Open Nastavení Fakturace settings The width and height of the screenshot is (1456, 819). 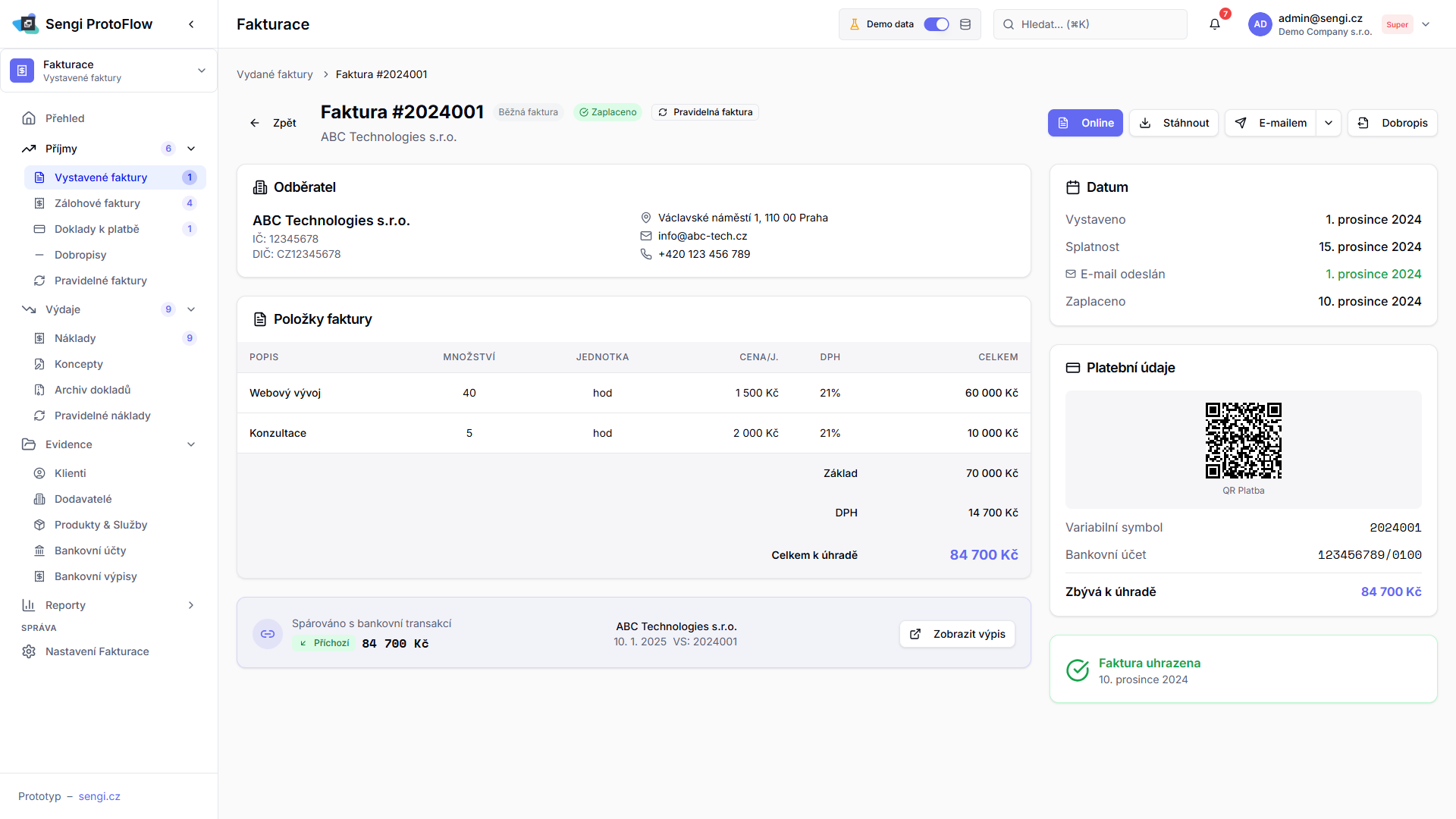point(97,651)
